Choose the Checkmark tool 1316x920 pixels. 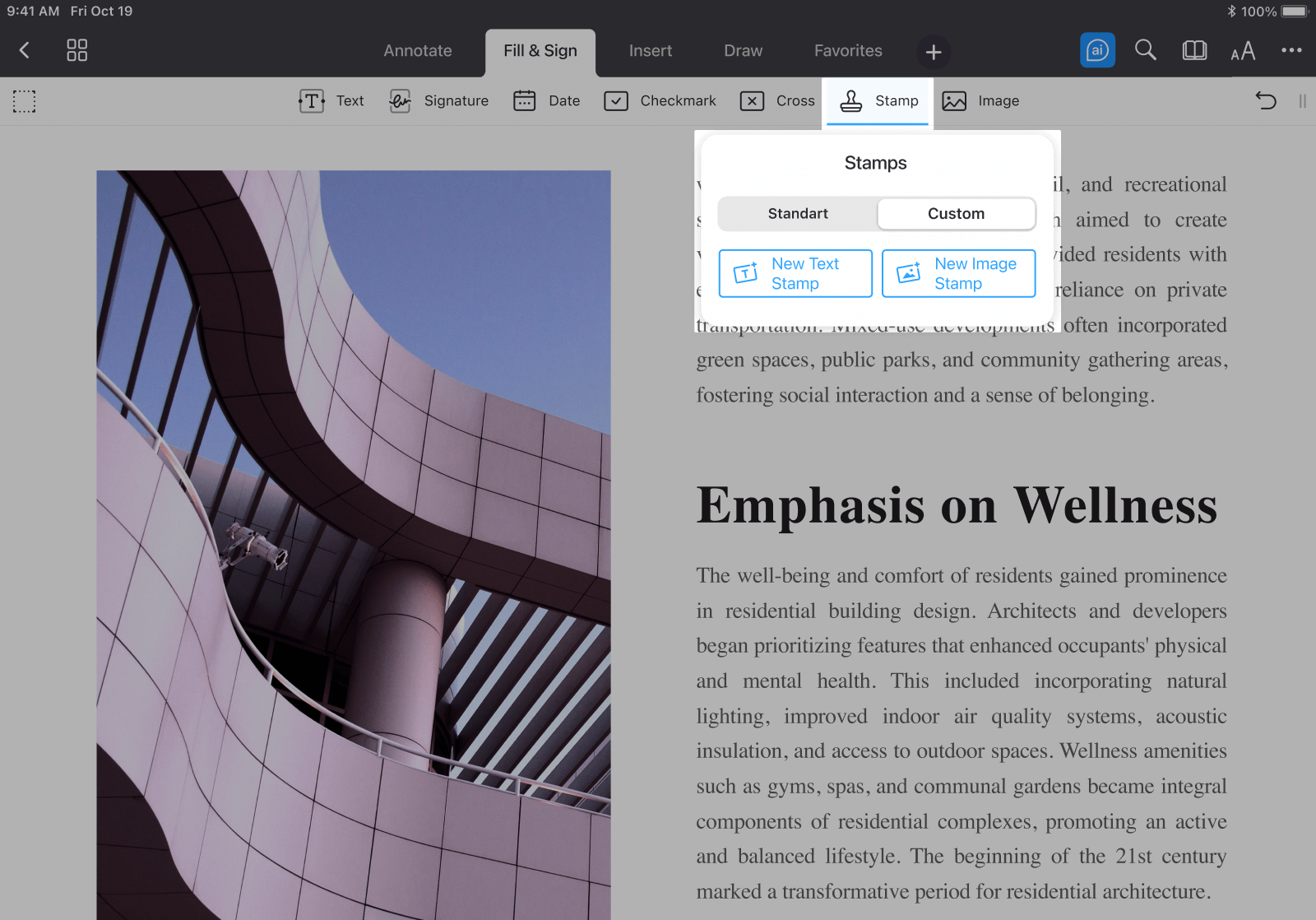pyautogui.click(x=660, y=101)
